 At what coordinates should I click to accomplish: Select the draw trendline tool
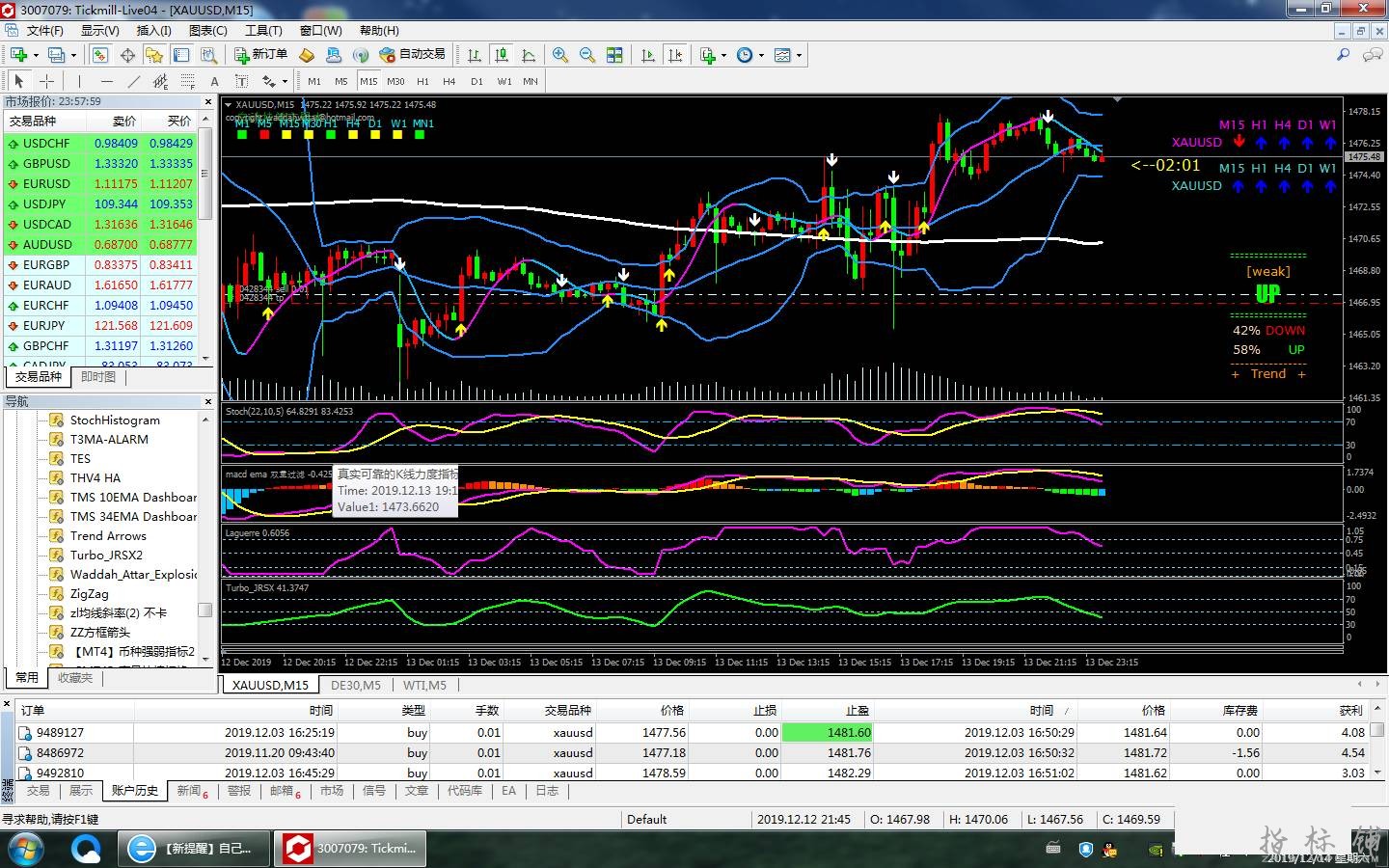point(133,82)
